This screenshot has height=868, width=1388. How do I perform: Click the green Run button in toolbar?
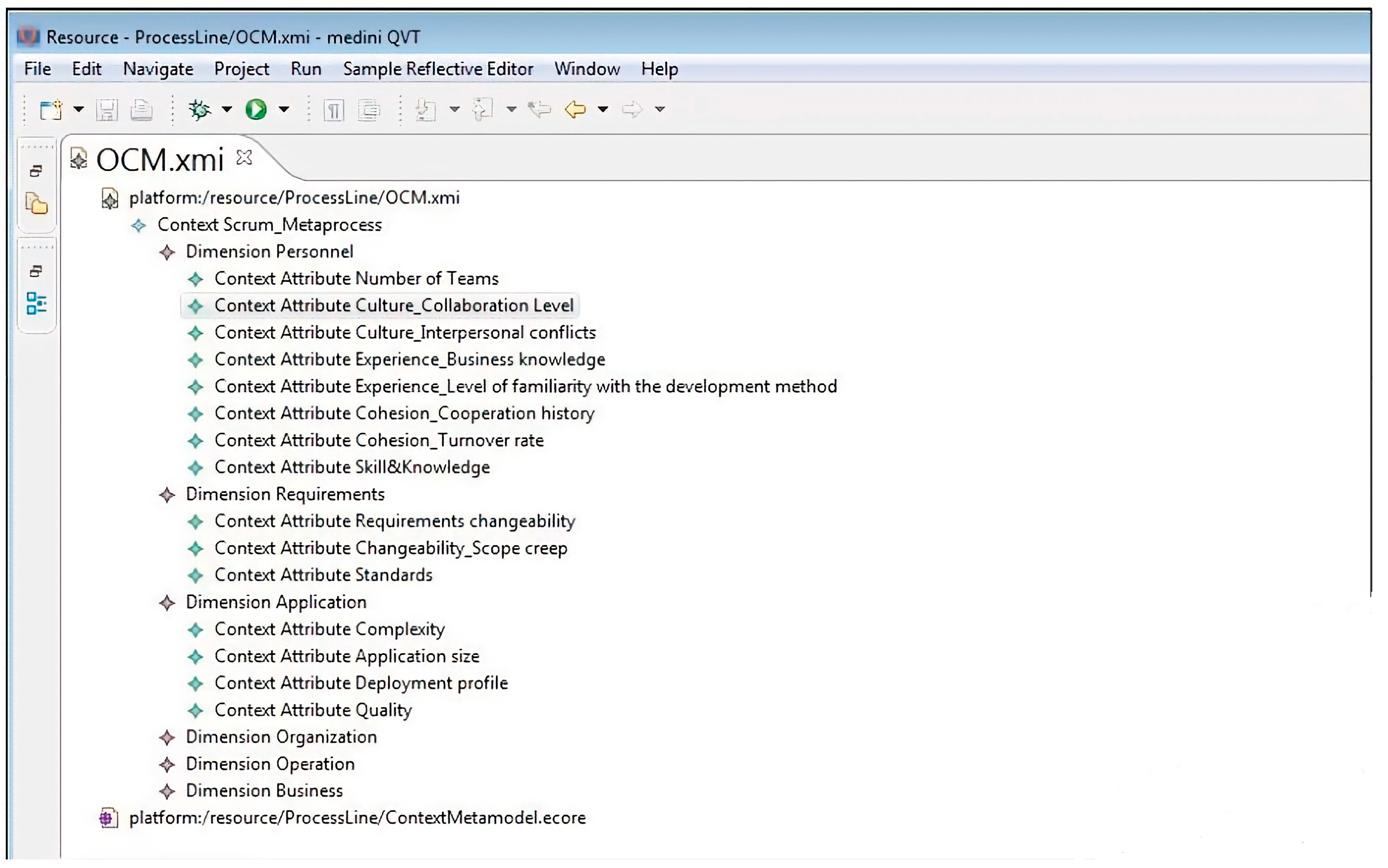click(x=256, y=109)
